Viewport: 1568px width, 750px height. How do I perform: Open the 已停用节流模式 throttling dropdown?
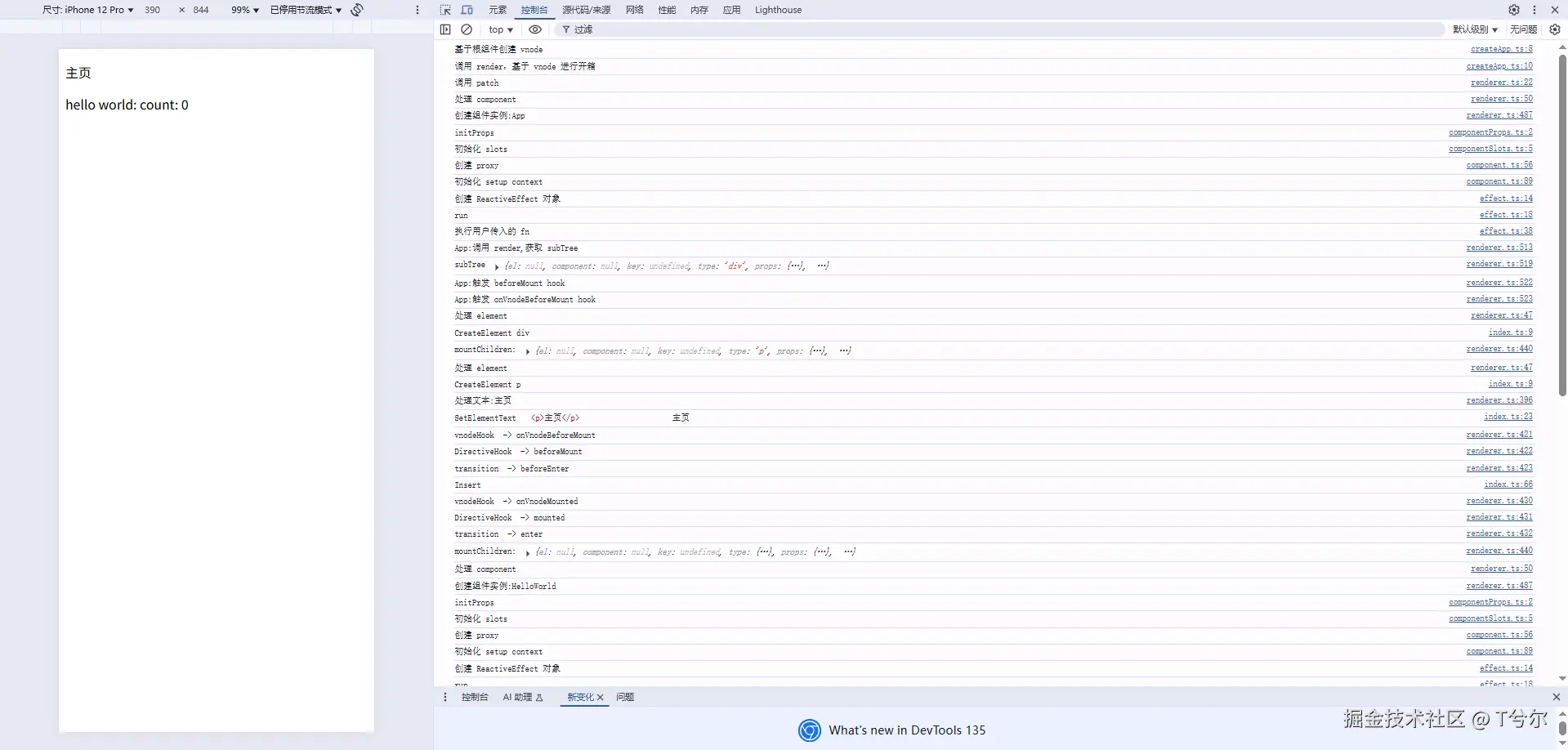(x=306, y=10)
